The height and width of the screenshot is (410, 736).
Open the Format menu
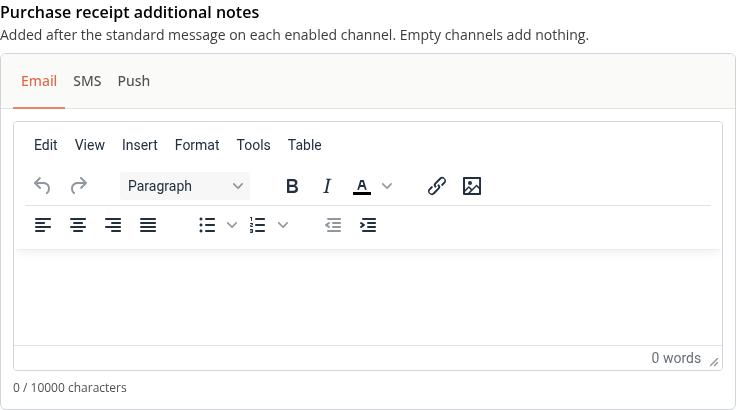pos(197,145)
